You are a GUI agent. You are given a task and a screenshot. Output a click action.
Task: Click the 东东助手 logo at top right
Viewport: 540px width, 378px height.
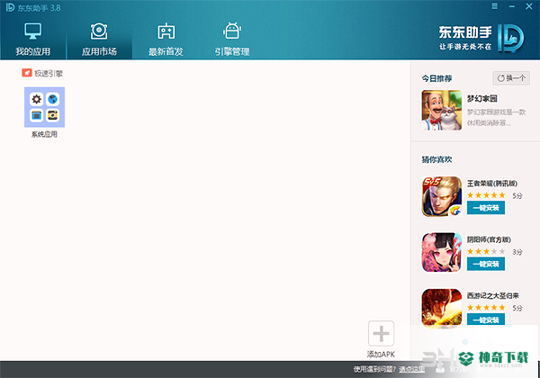pyautogui.click(x=481, y=38)
